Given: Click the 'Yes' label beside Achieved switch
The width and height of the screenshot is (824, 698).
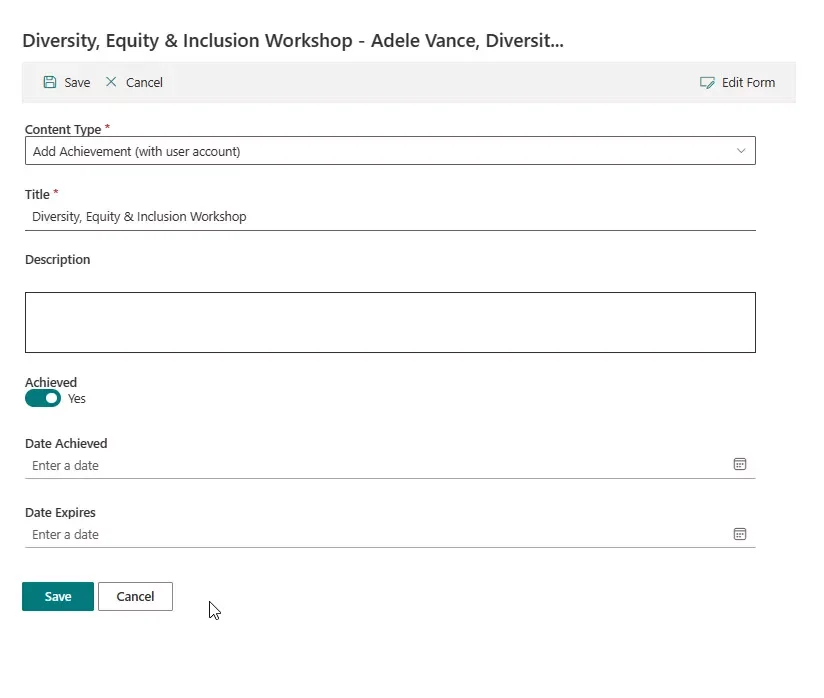Looking at the screenshot, I should 77,399.
